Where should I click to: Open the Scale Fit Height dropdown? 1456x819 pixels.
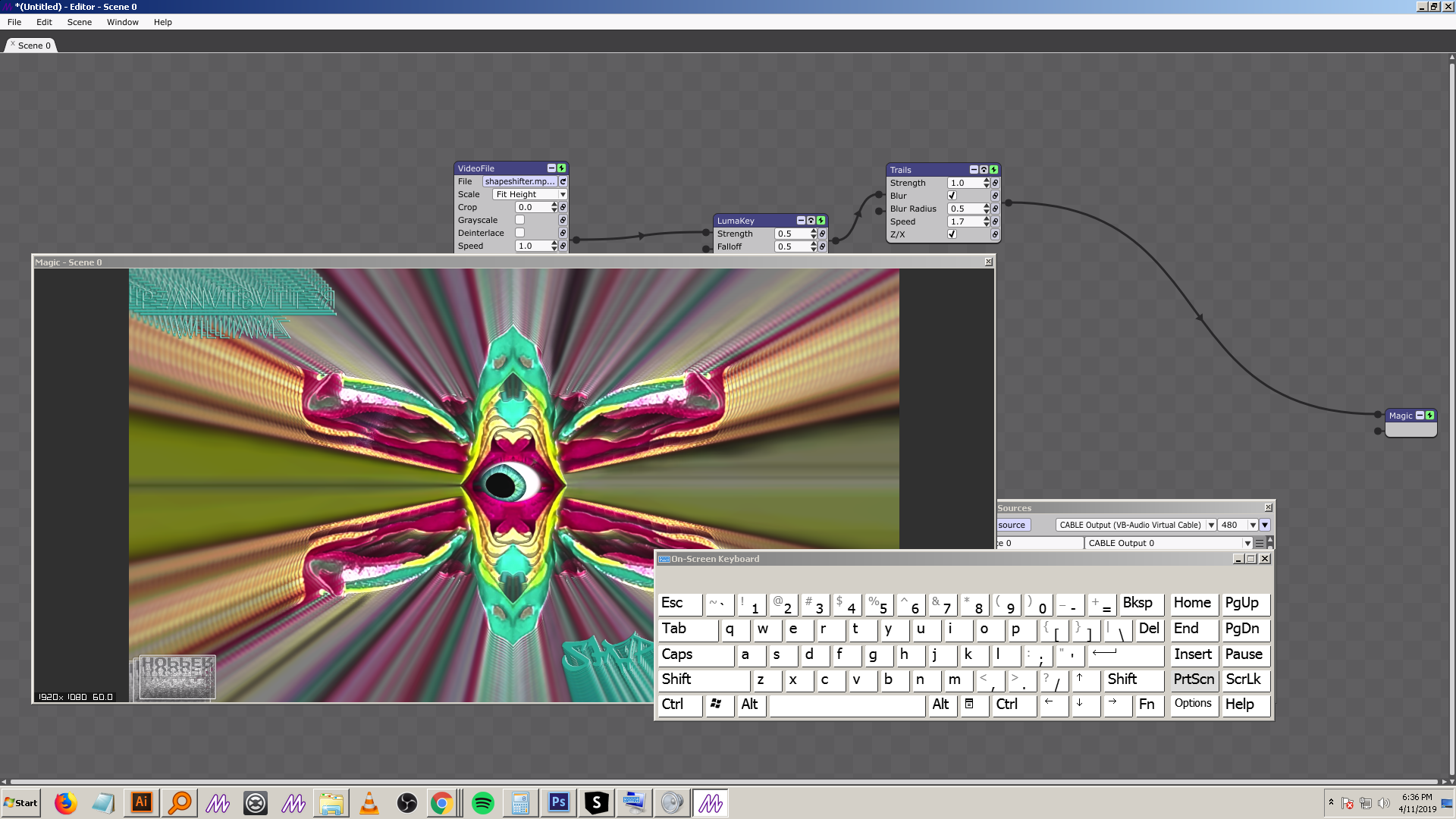[x=530, y=195]
